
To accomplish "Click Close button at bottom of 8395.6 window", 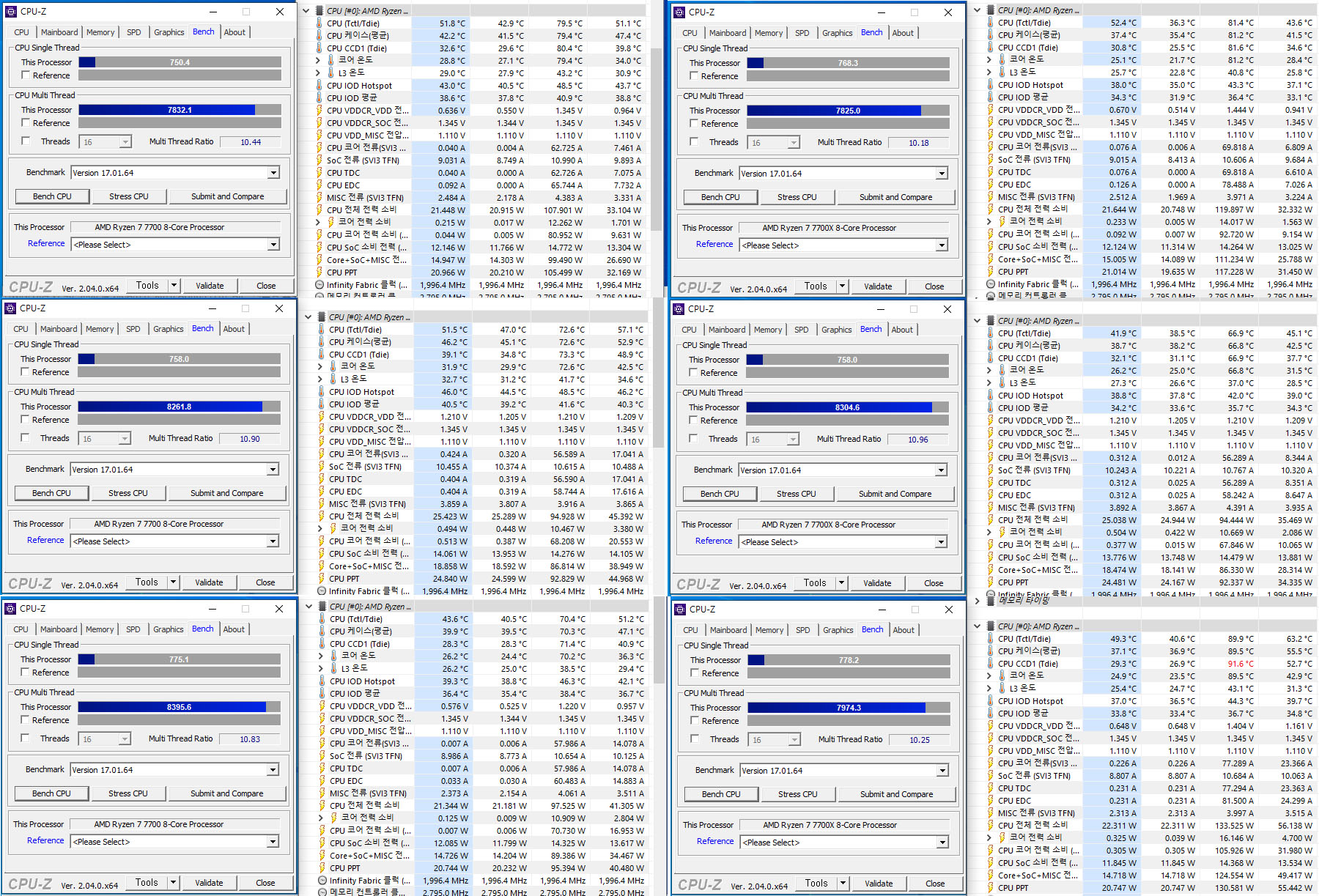I will [265, 883].
